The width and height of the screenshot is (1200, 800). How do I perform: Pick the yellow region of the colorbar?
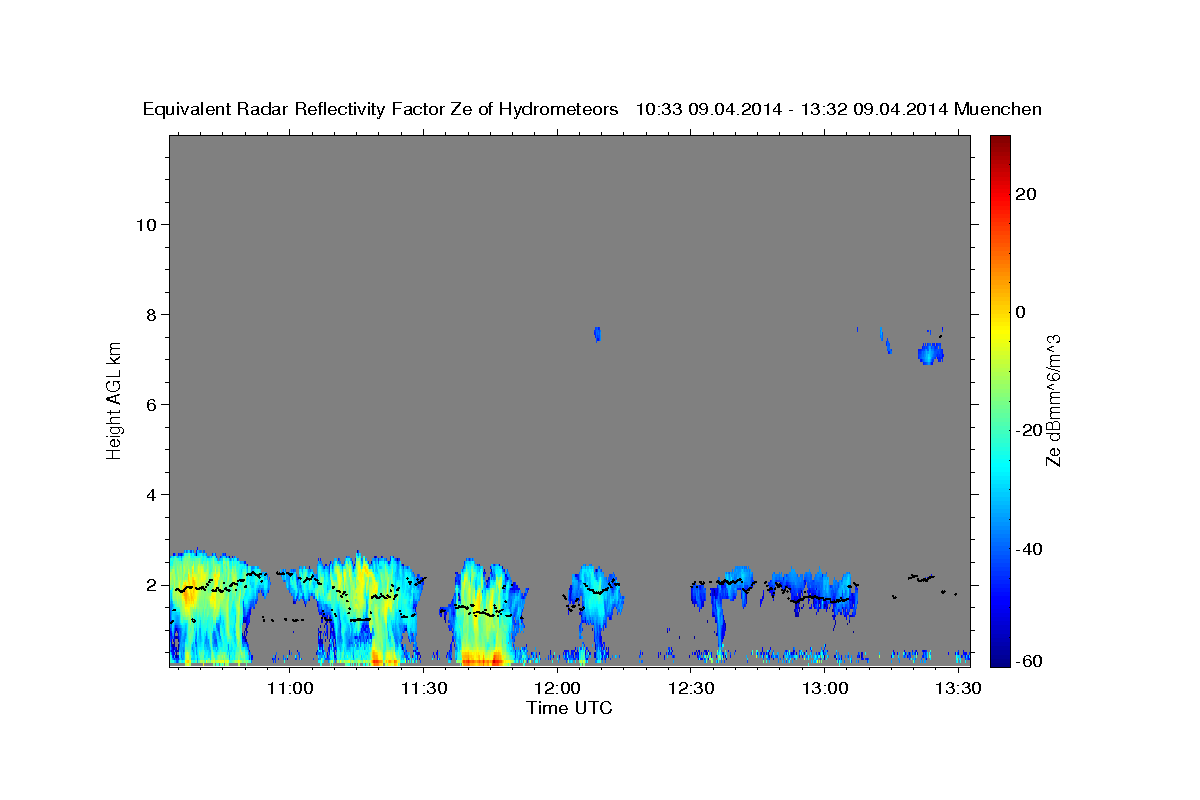click(x=1000, y=330)
